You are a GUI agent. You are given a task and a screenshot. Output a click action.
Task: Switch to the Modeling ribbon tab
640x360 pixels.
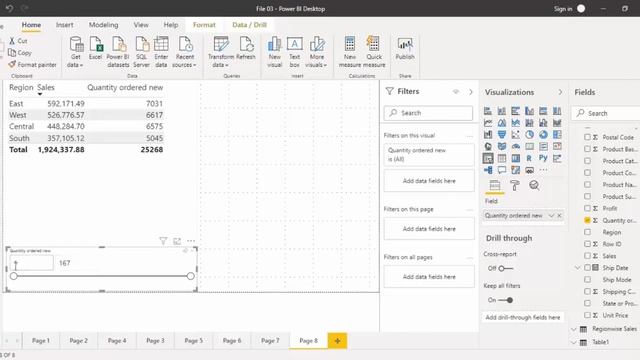point(103,25)
